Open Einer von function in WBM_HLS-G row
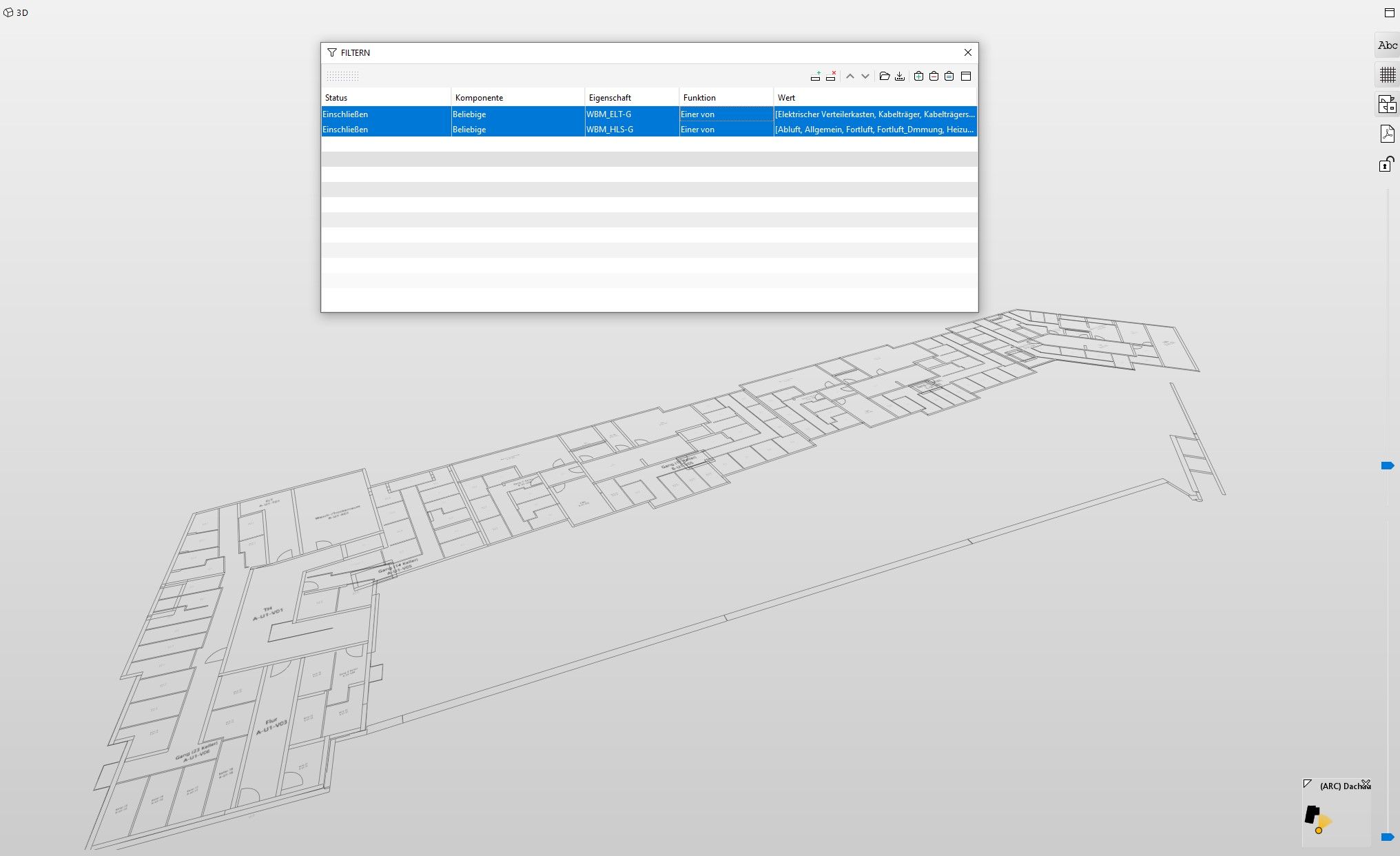Image resolution: width=1400 pixels, height=856 pixels. [x=726, y=130]
